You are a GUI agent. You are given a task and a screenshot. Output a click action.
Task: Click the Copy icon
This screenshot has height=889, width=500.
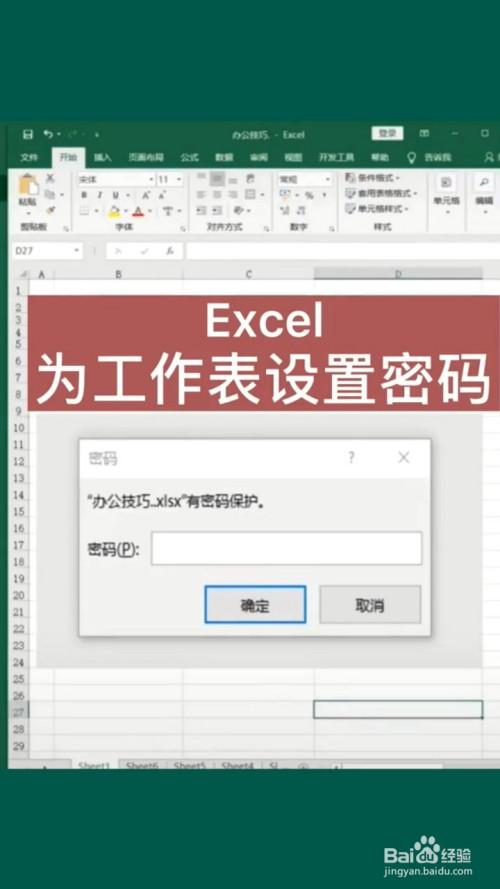click(x=50, y=194)
